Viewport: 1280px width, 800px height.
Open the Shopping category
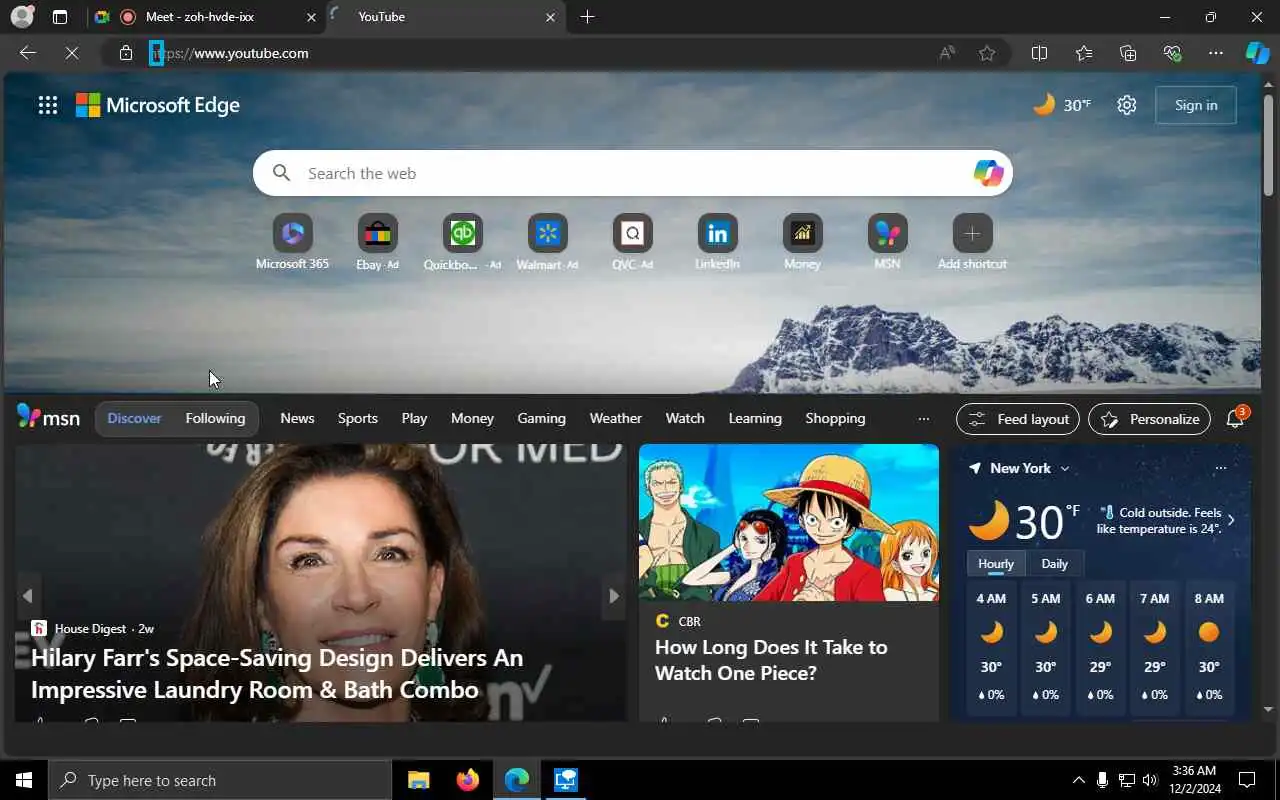835,418
